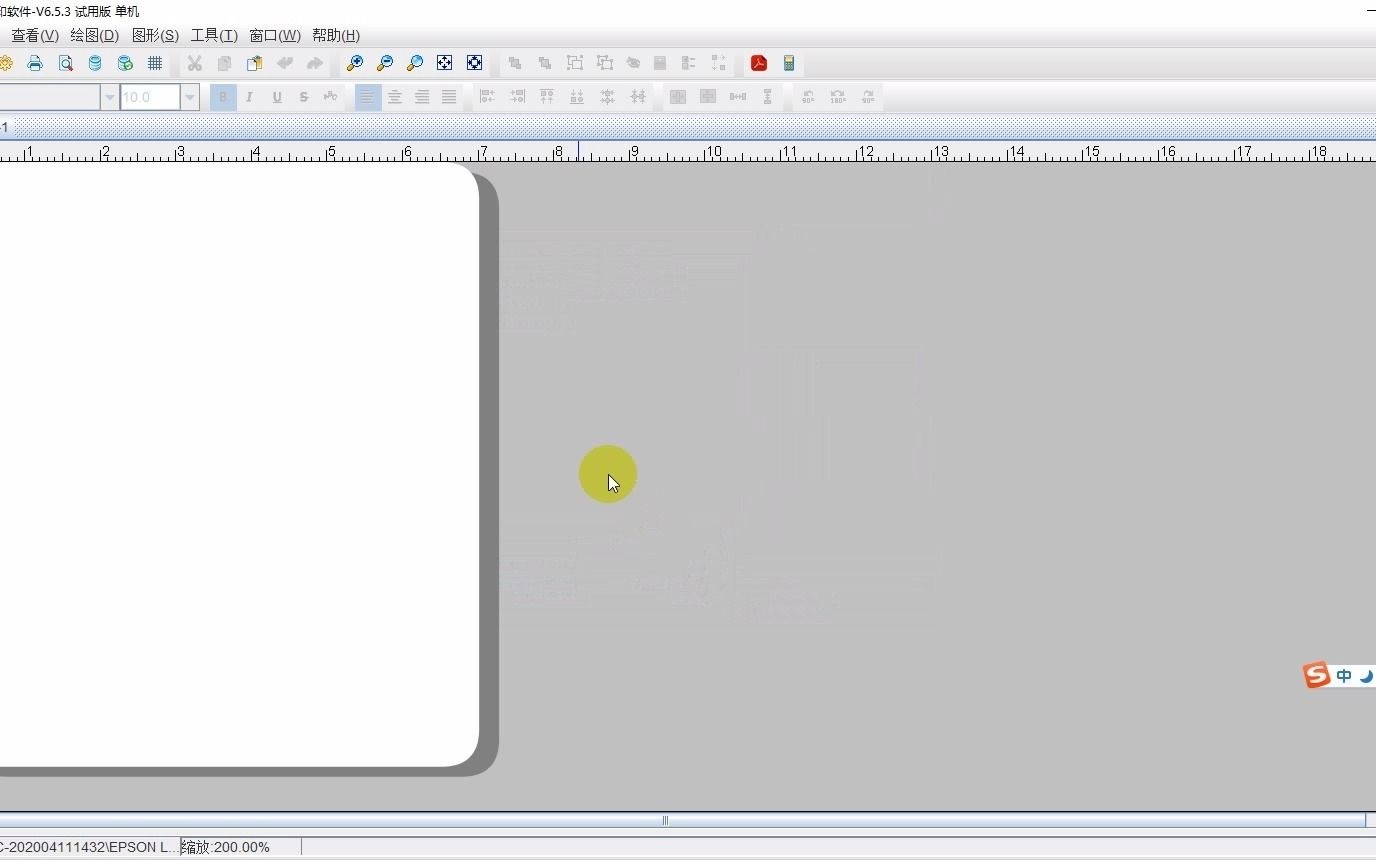The height and width of the screenshot is (860, 1376).
Task: Click the undo arrow icon
Action: pyautogui.click(x=285, y=63)
